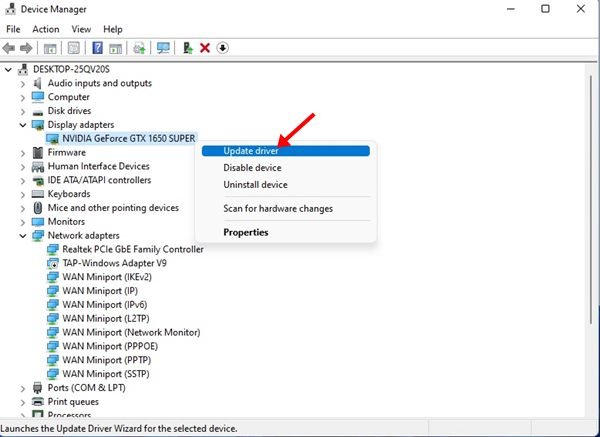Click the Print toolbar icon
This screenshot has width=600, height=437.
[139, 47]
